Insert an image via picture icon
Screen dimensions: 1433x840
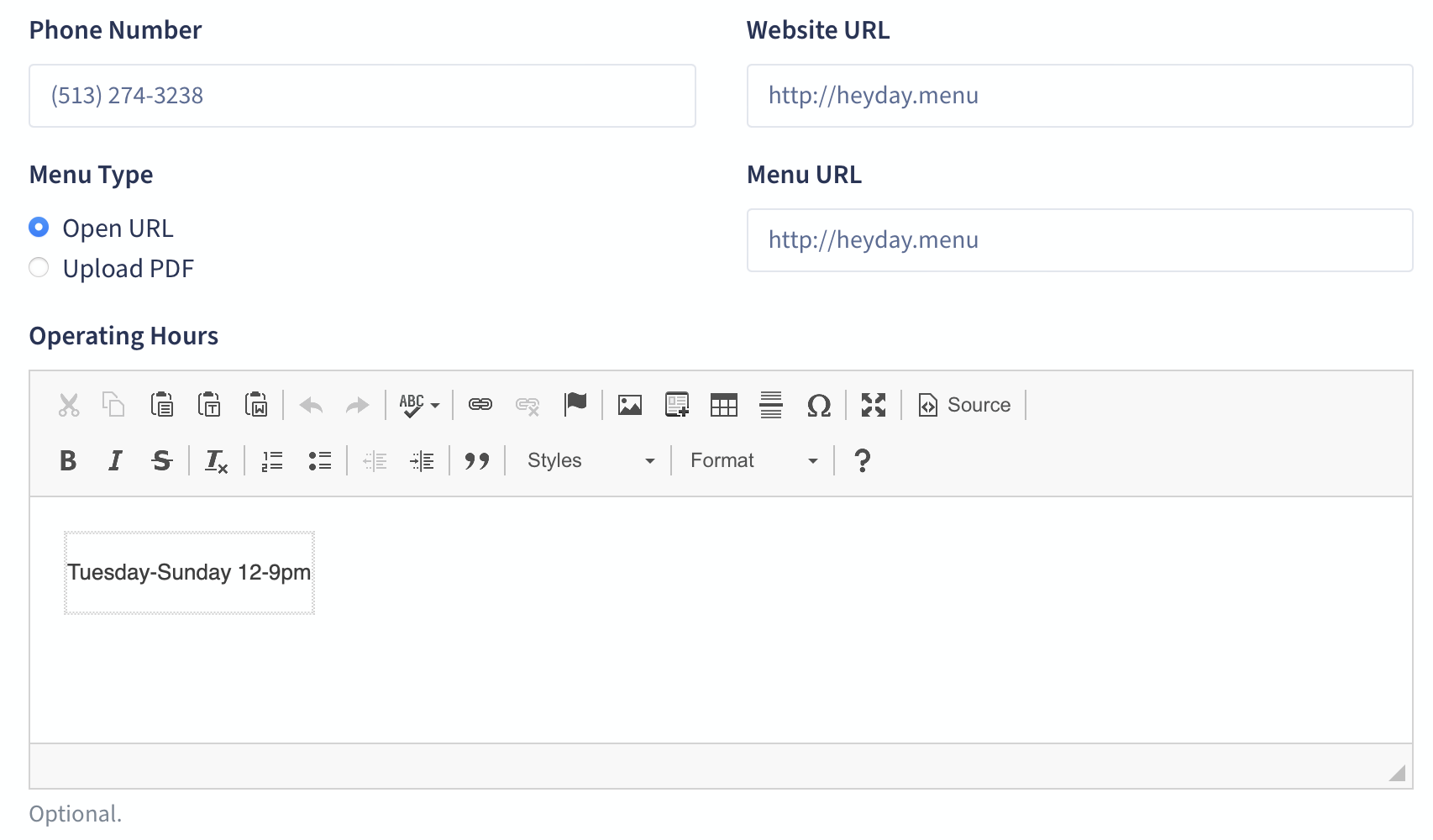pos(630,405)
